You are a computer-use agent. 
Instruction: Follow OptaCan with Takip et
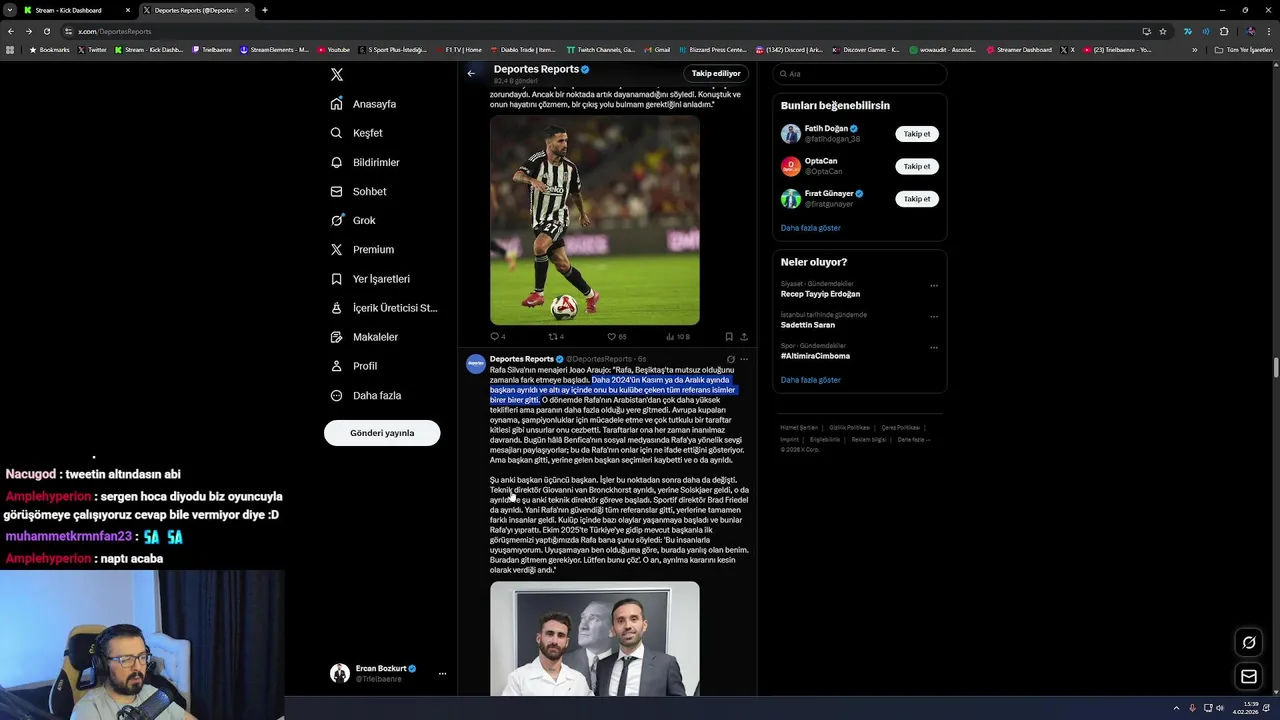917,166
